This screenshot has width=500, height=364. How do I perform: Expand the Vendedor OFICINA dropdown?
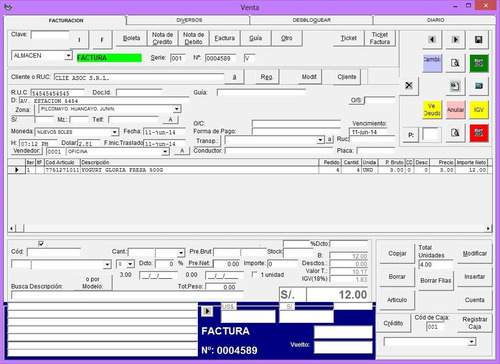[x=165, y=152]
